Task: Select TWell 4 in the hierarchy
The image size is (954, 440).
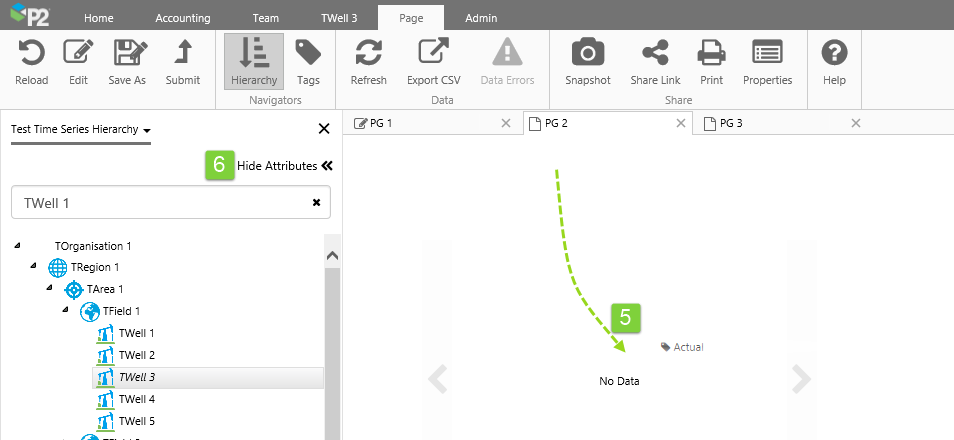Action: 137,399
